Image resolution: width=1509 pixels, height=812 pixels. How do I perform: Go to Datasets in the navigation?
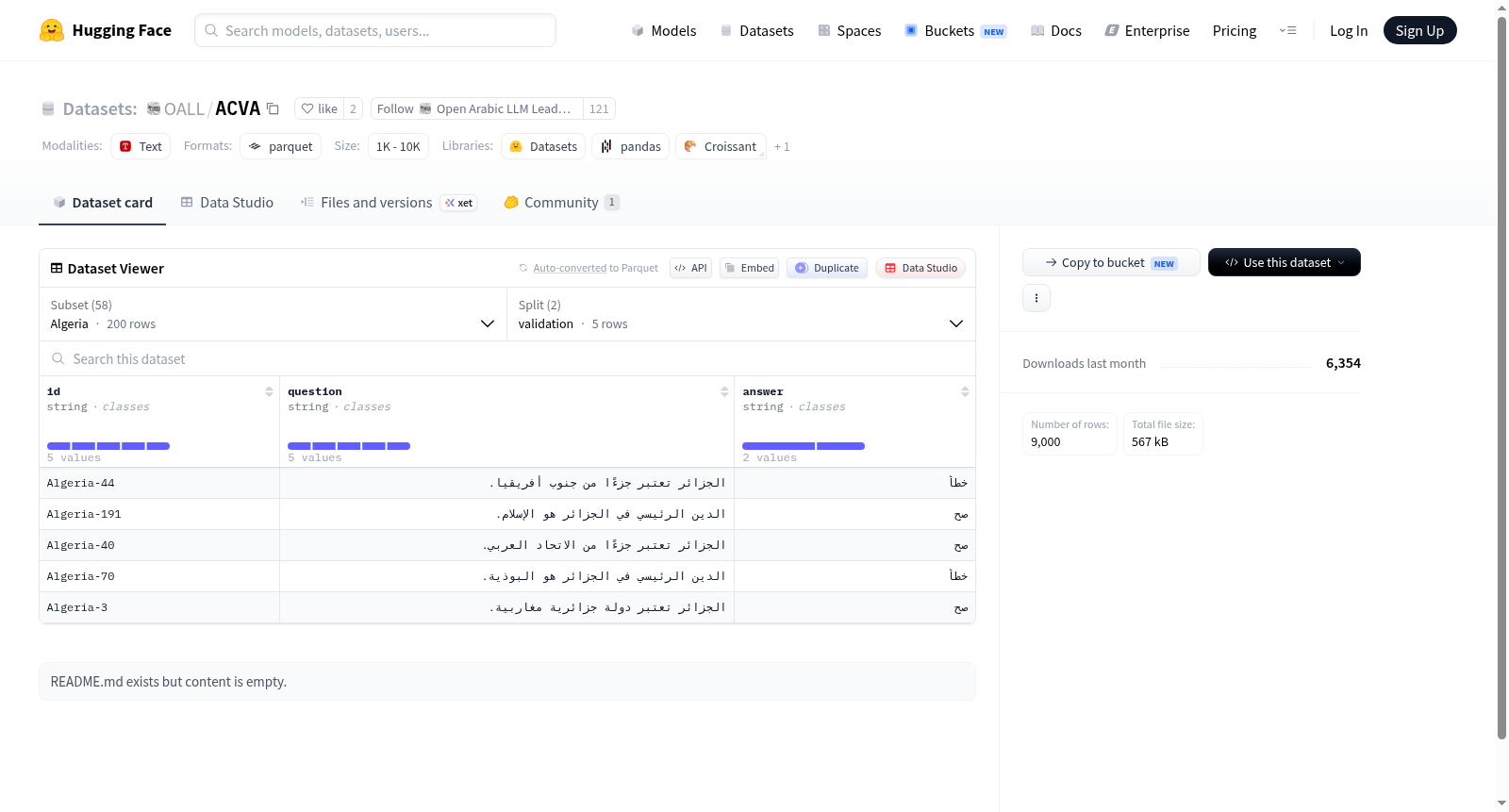click(x=757, y=30)
